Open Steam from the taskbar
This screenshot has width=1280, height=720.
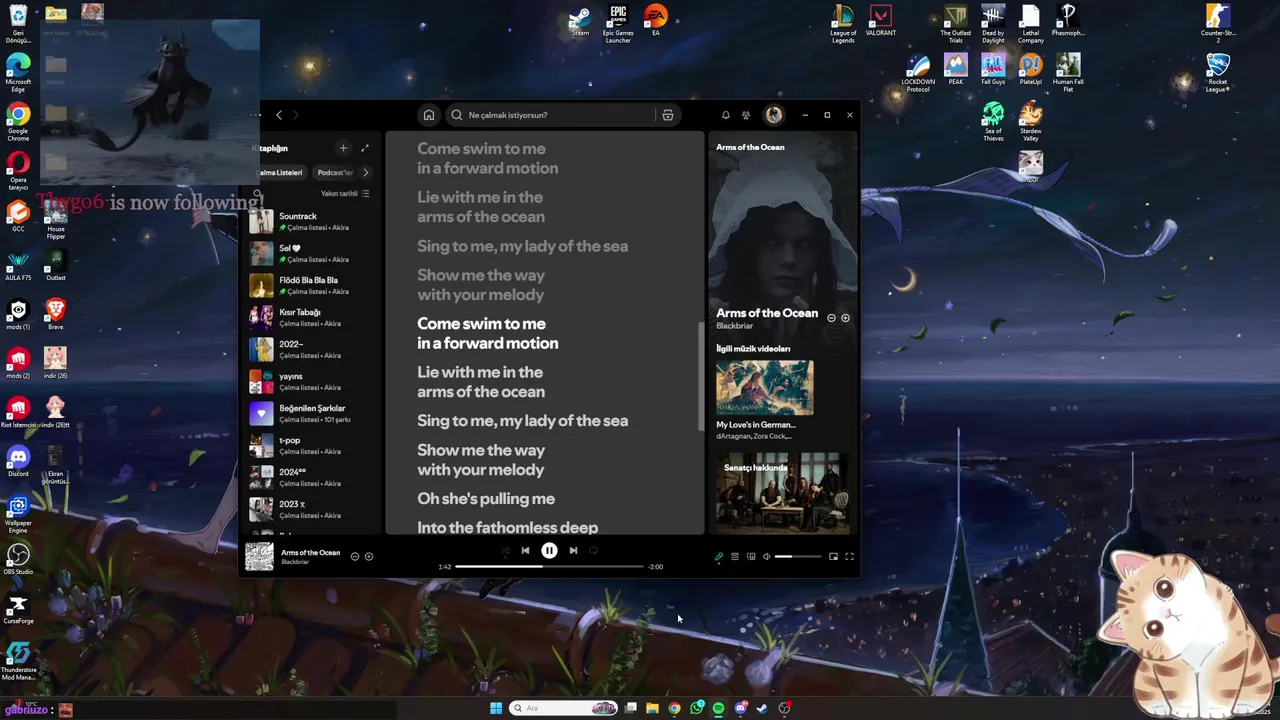tap(762, 708)
